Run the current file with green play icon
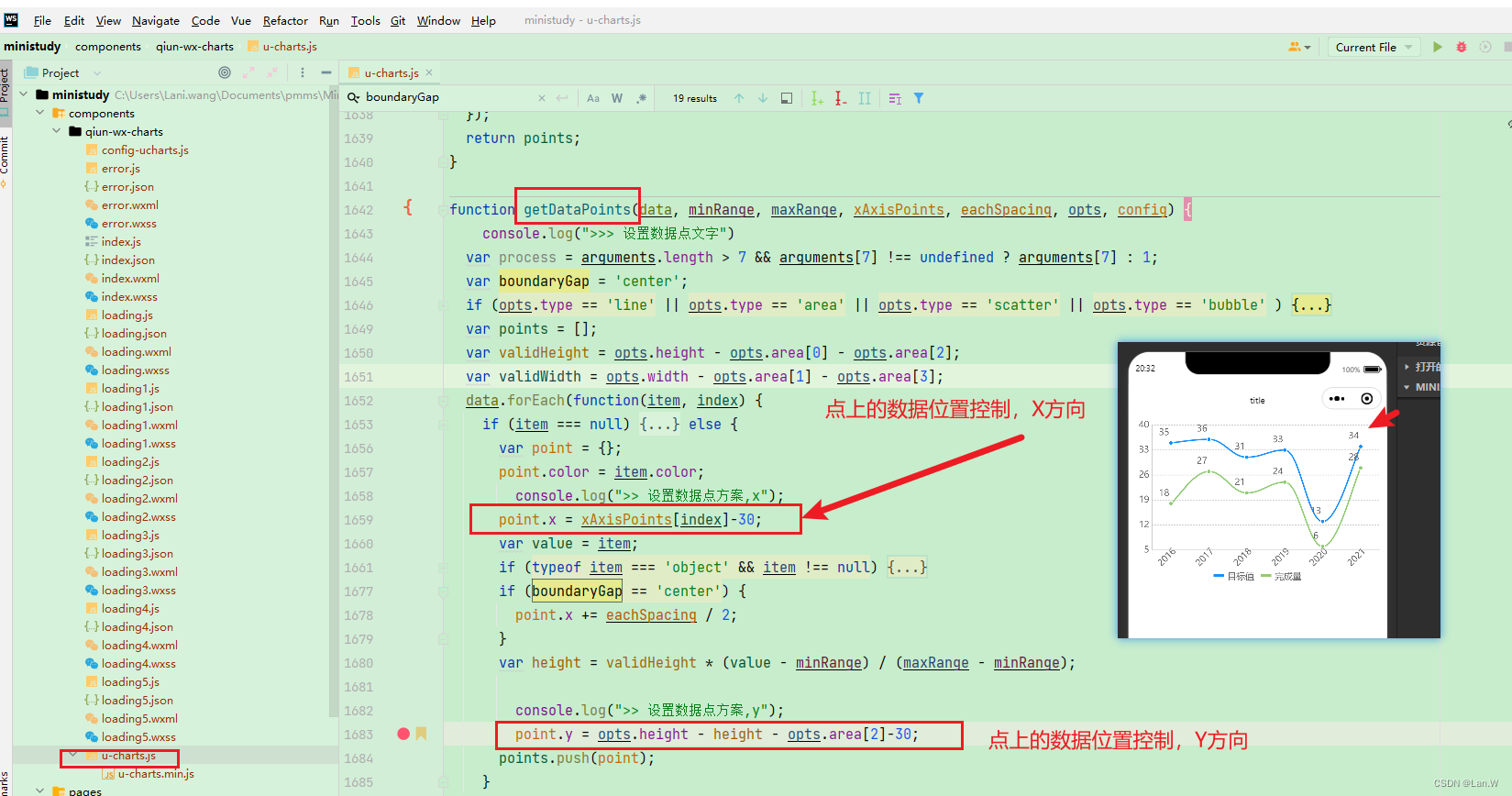 pyautogui.click(x=1438, y=47)
